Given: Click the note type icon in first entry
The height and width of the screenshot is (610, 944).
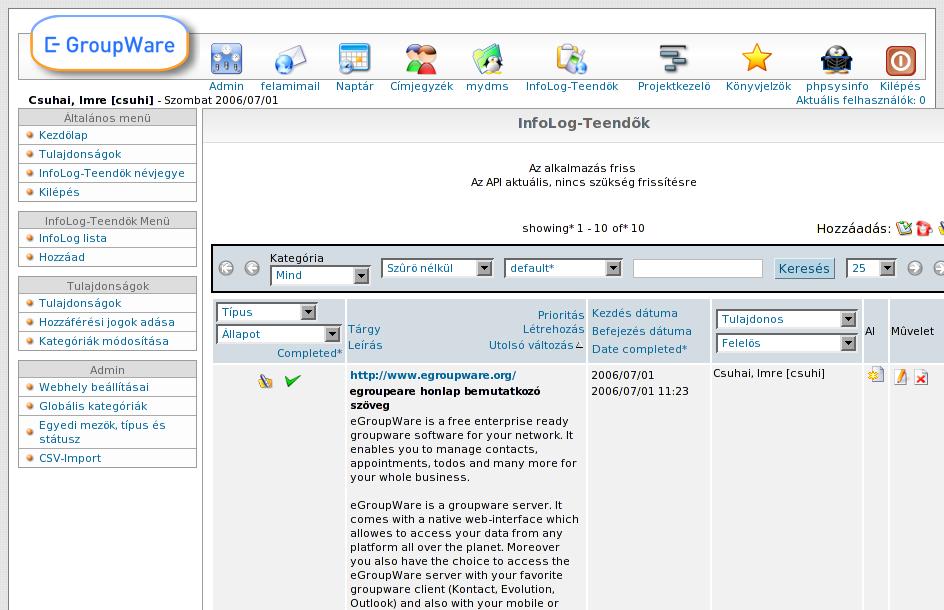Looking at the screenshot, I should pos(266,381).
